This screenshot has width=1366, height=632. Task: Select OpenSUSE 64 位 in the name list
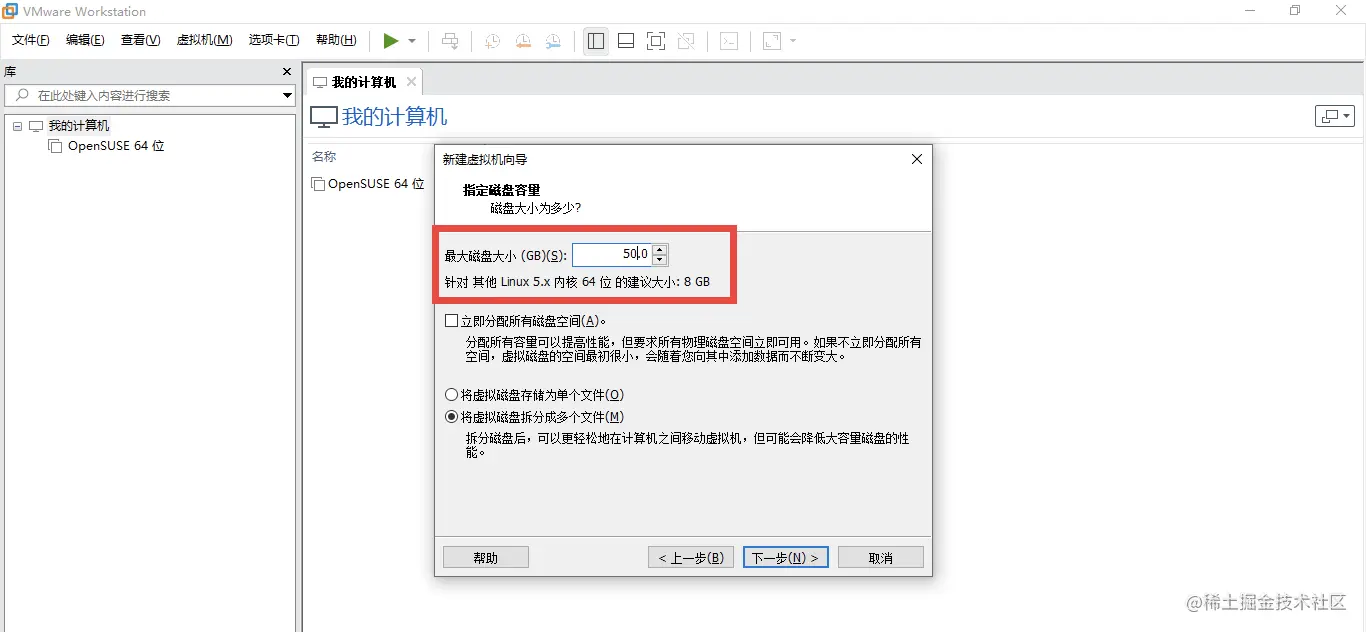[376, 184]
